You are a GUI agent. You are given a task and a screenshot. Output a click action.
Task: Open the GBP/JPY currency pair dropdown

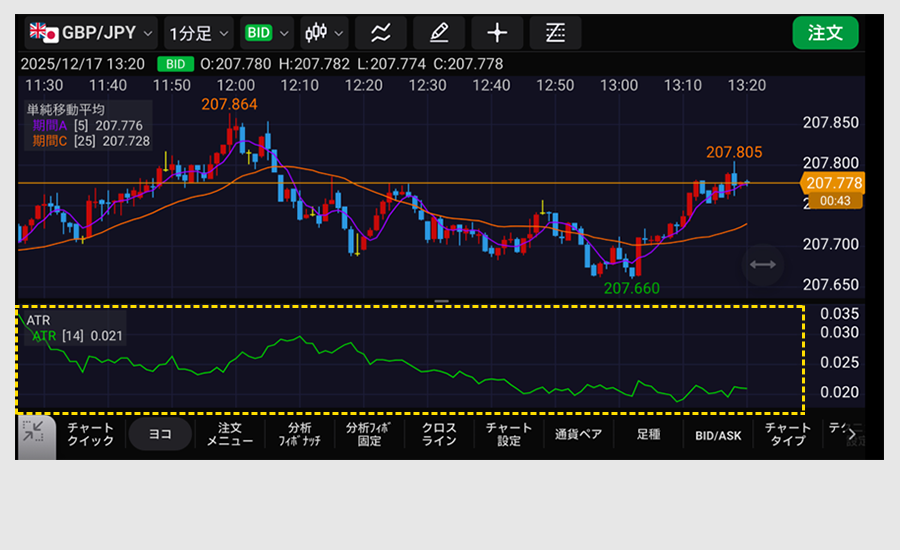click(x=92, y=32)
